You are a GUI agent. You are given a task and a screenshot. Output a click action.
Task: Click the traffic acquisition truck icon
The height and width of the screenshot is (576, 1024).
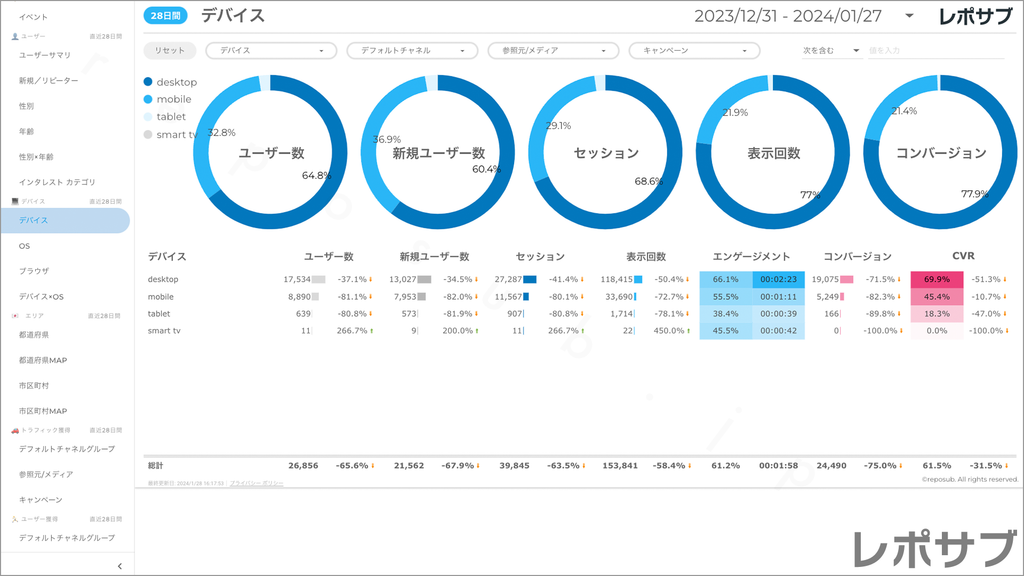(15, 430)
